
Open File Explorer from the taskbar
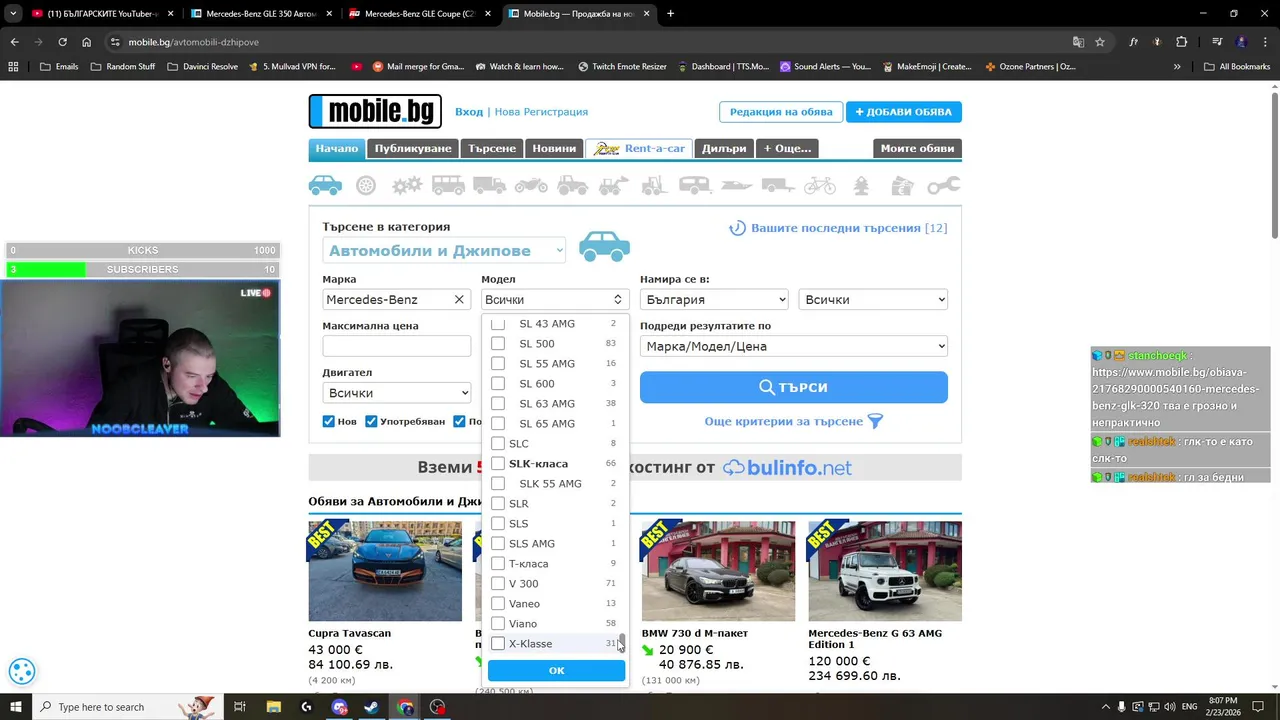pyautogui.click(x=274, y=707)
